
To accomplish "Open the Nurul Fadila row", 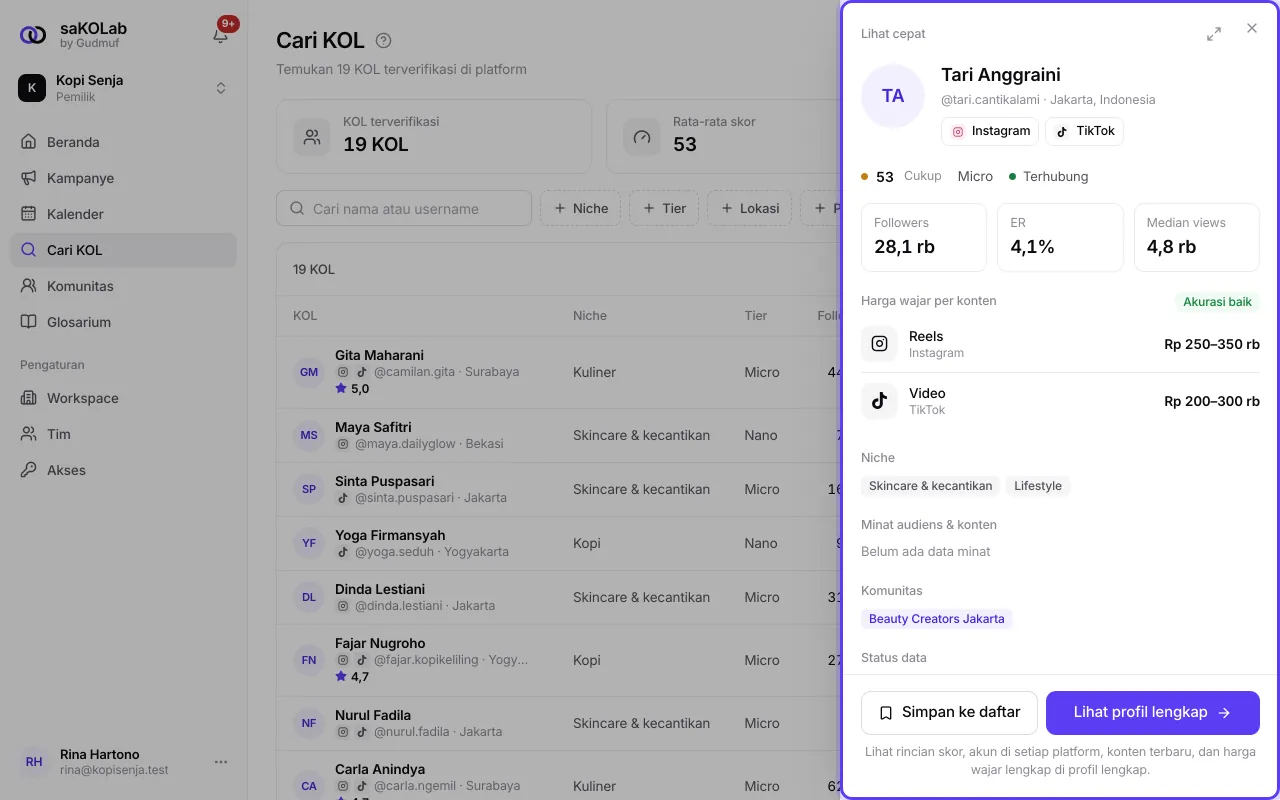I will pos(558,723).
